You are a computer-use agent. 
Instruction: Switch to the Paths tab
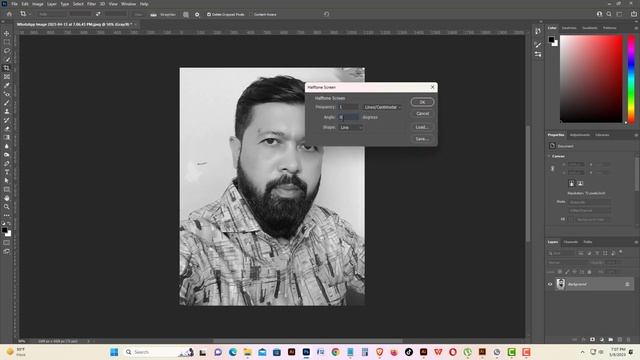click(x=588, y=242)
